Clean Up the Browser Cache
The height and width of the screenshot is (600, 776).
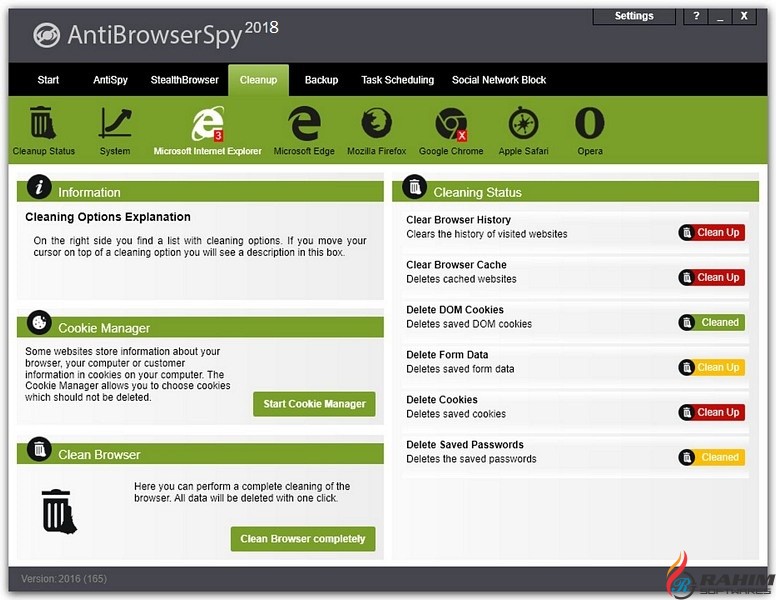tap(711, 277)
